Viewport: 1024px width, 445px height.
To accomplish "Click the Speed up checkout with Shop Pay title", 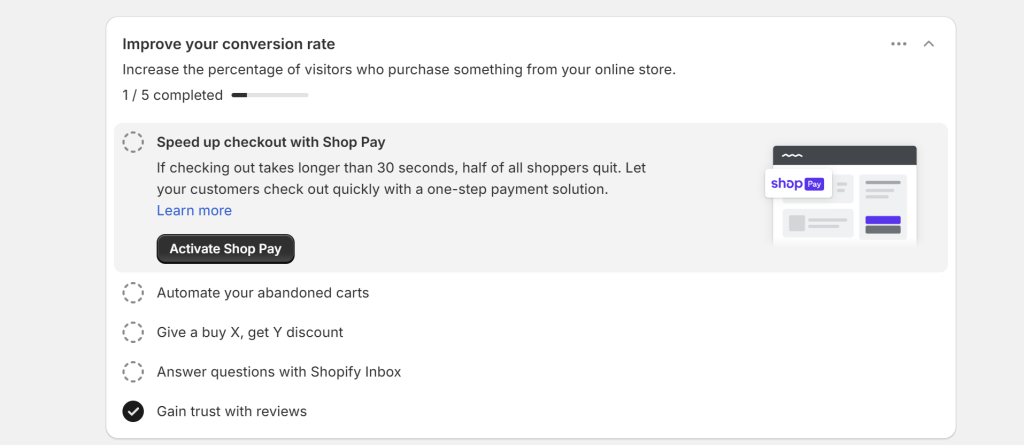I will pos(271,142).
